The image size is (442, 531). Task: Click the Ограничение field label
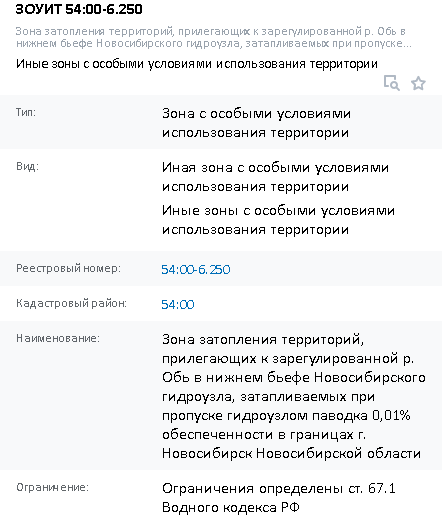pyautogui.click(x=52, y=487)
